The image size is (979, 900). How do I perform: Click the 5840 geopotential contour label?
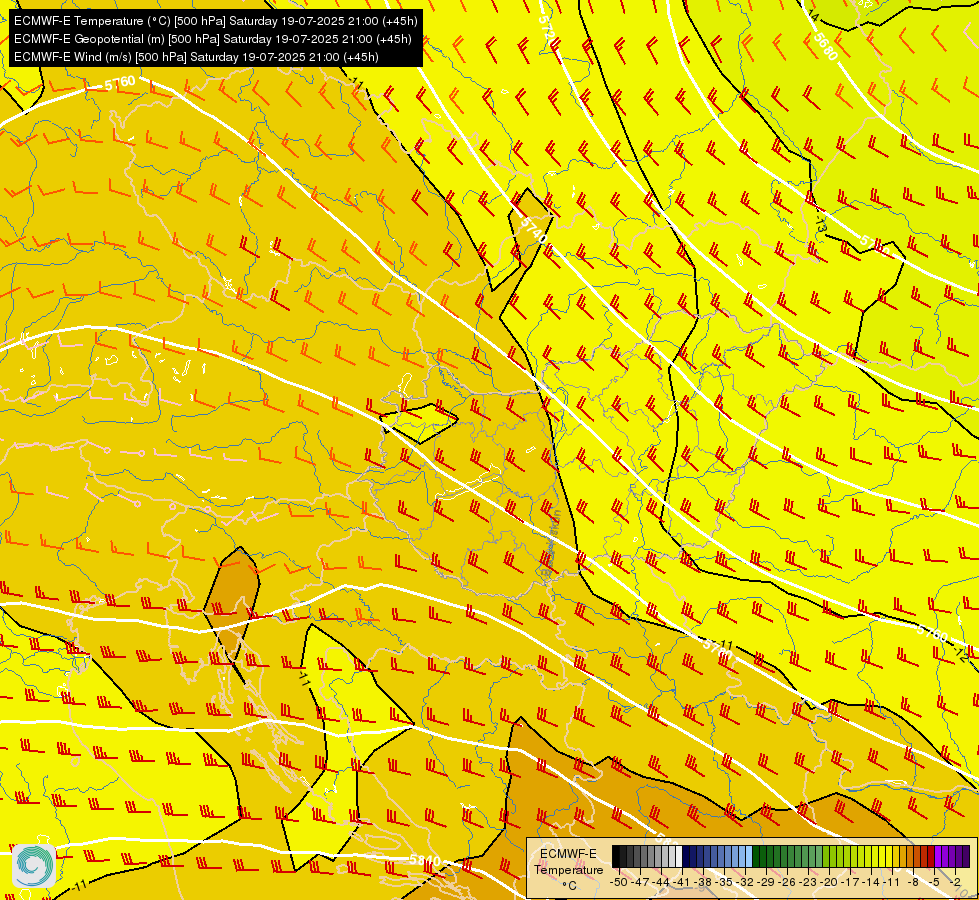(x=425, y=861)
